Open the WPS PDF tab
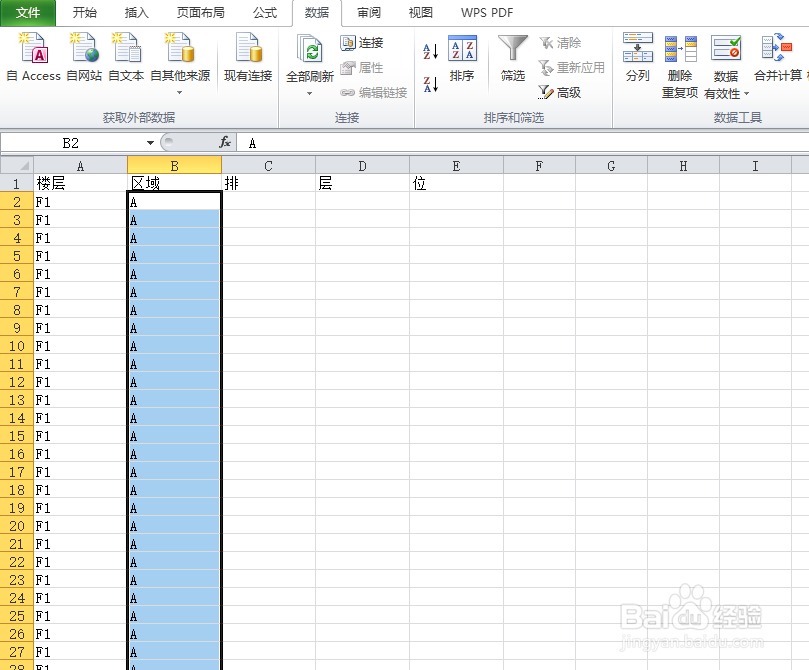809x670 pixels. pos(487,13)
